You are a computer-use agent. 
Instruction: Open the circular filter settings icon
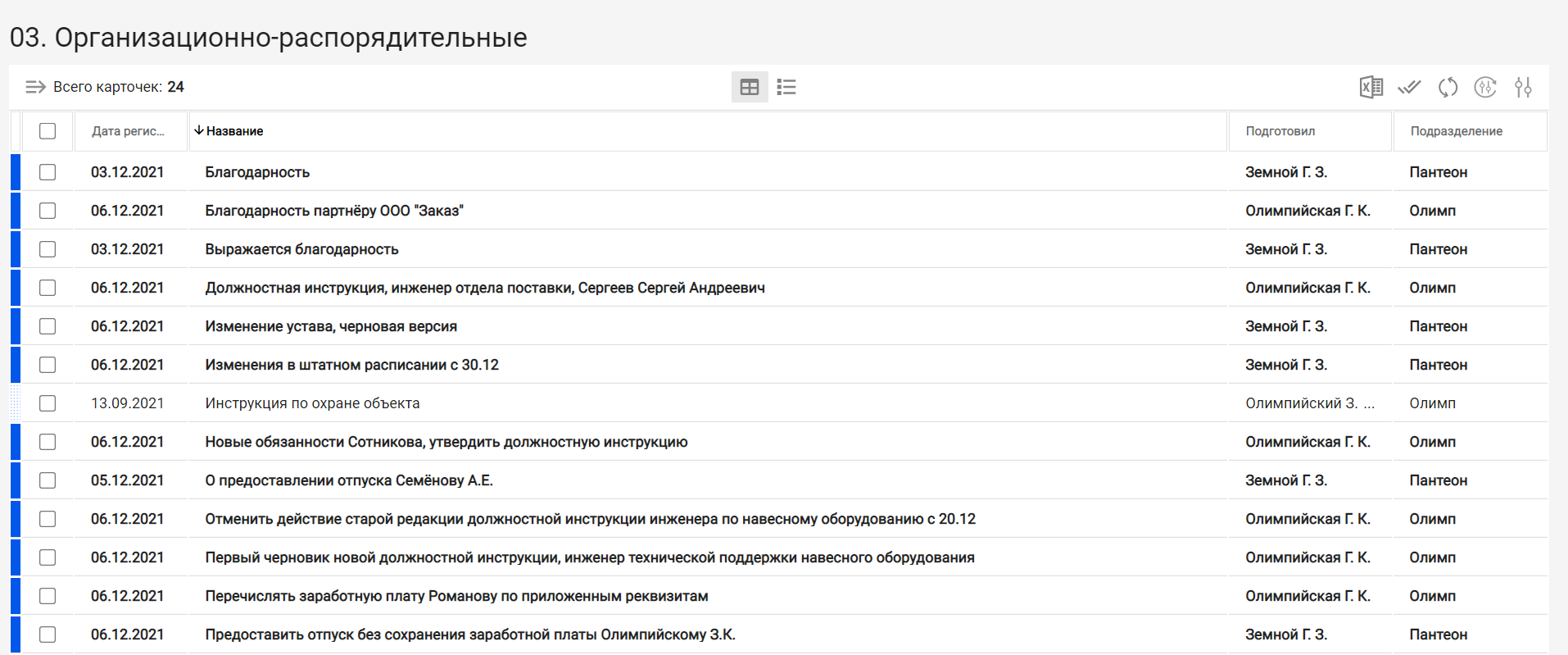pos(1485,87)
